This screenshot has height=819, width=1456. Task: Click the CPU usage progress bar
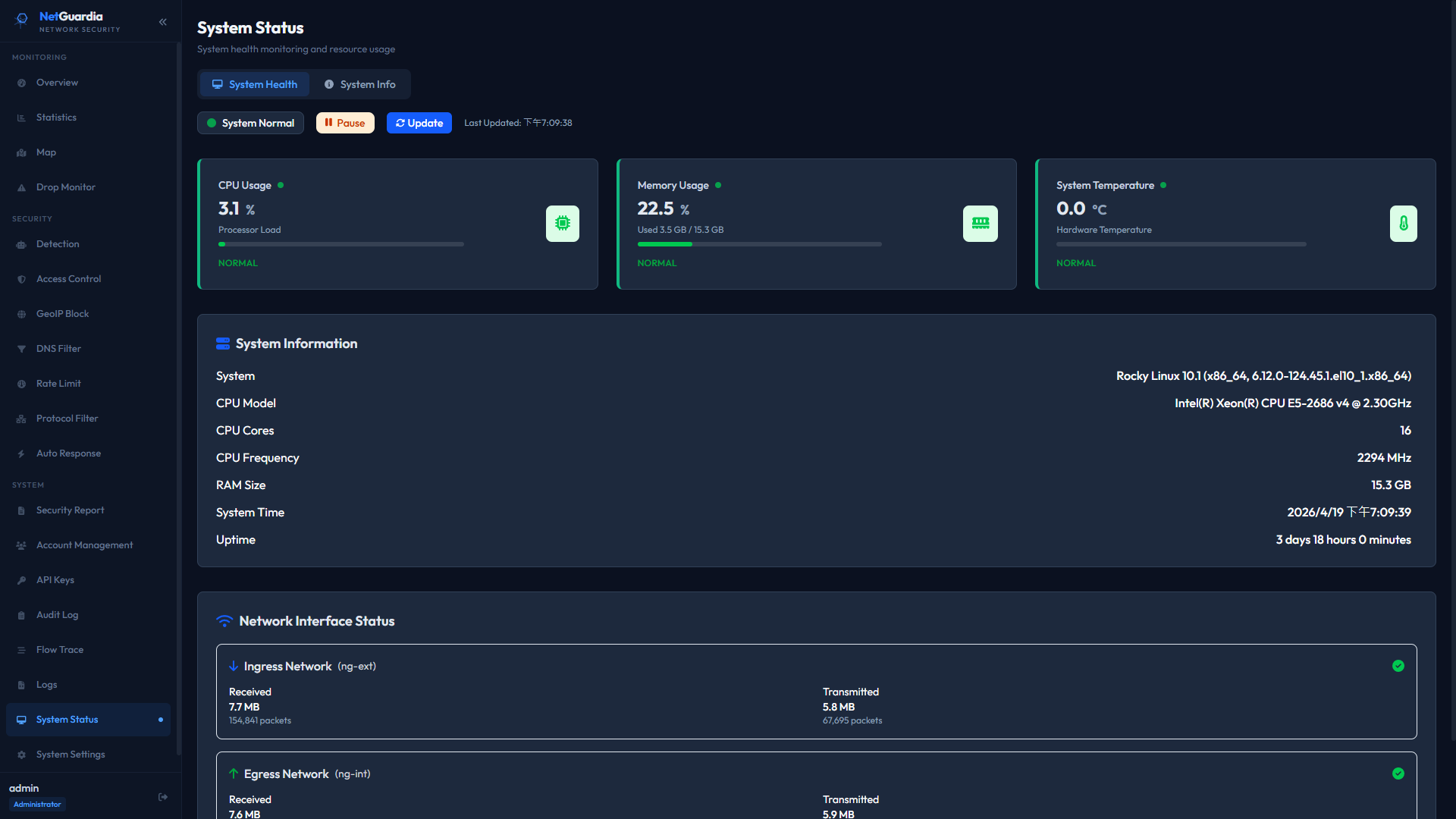pos(341,244)
